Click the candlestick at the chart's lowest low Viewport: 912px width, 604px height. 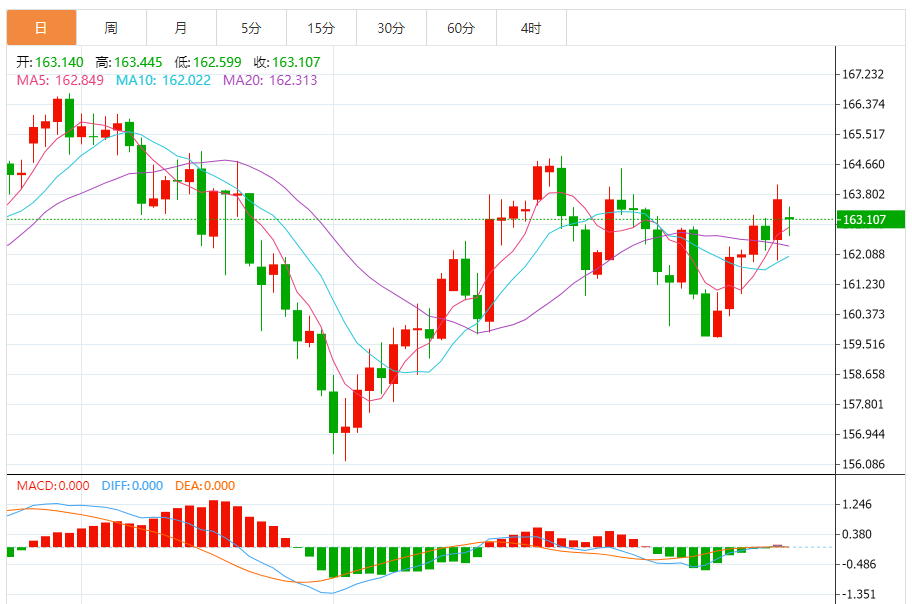(x=345, y=429)
